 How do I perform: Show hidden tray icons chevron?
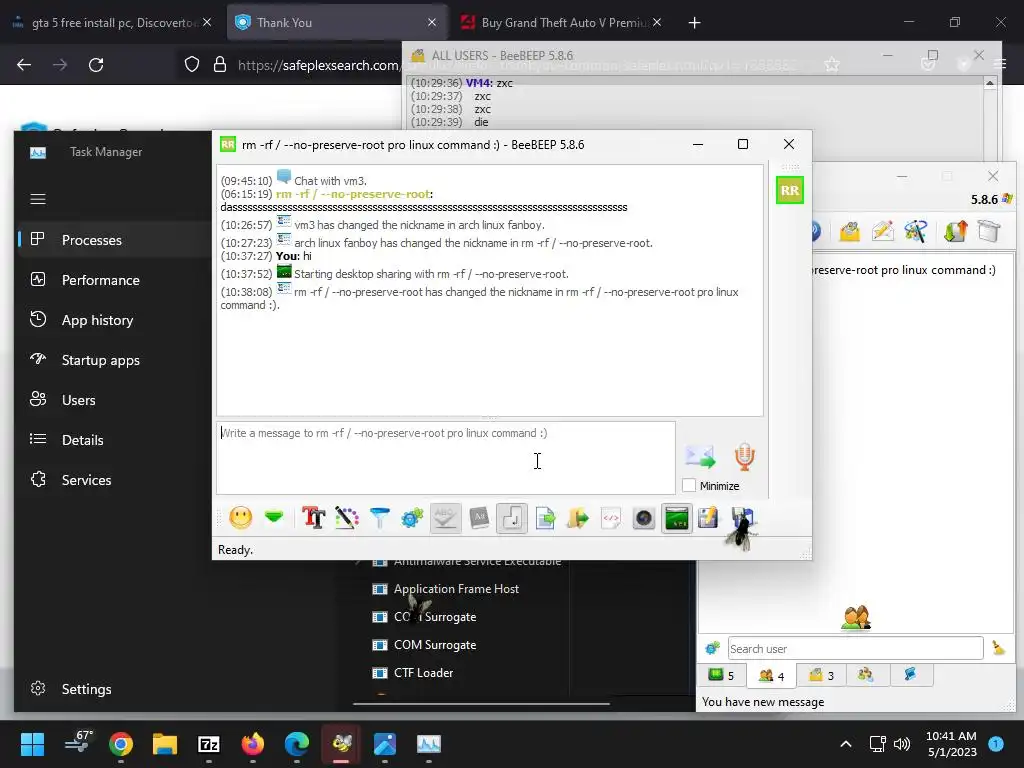click(846, 744)
